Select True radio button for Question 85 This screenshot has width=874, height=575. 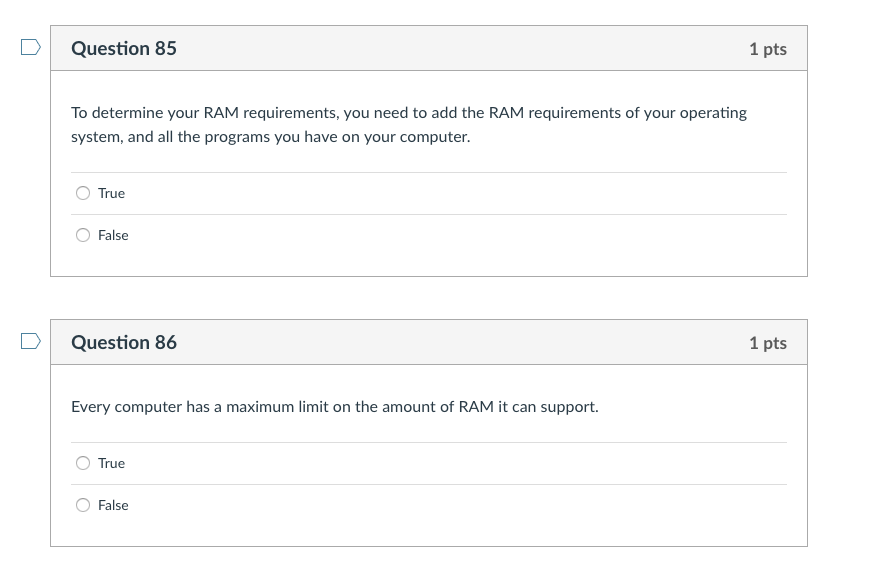click(83, 193)
